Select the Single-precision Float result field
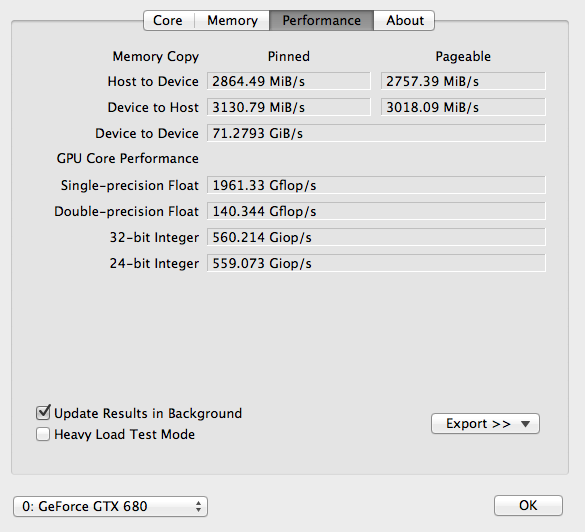 (x=376, y=185)
